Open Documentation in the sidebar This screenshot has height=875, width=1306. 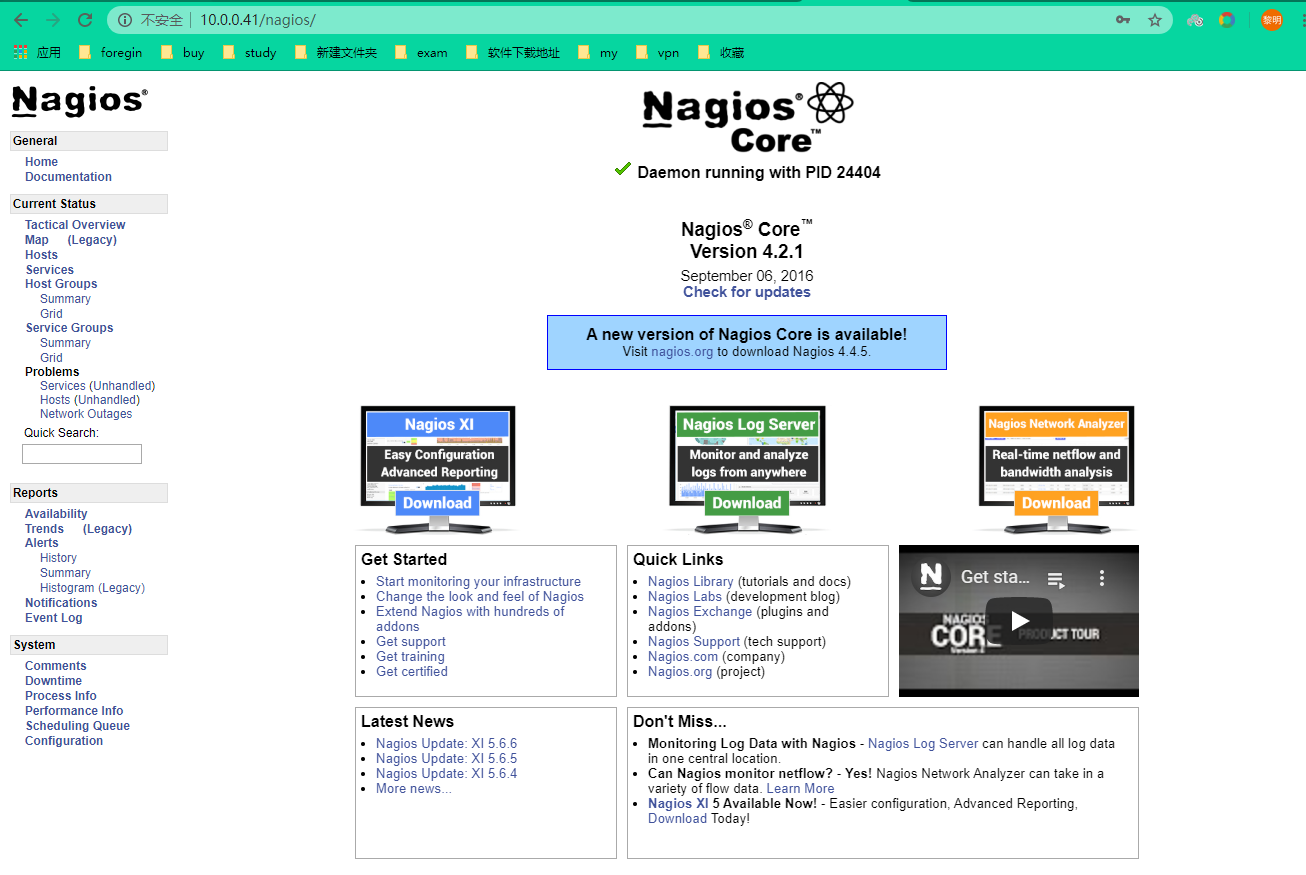click(x=68, y=177)
